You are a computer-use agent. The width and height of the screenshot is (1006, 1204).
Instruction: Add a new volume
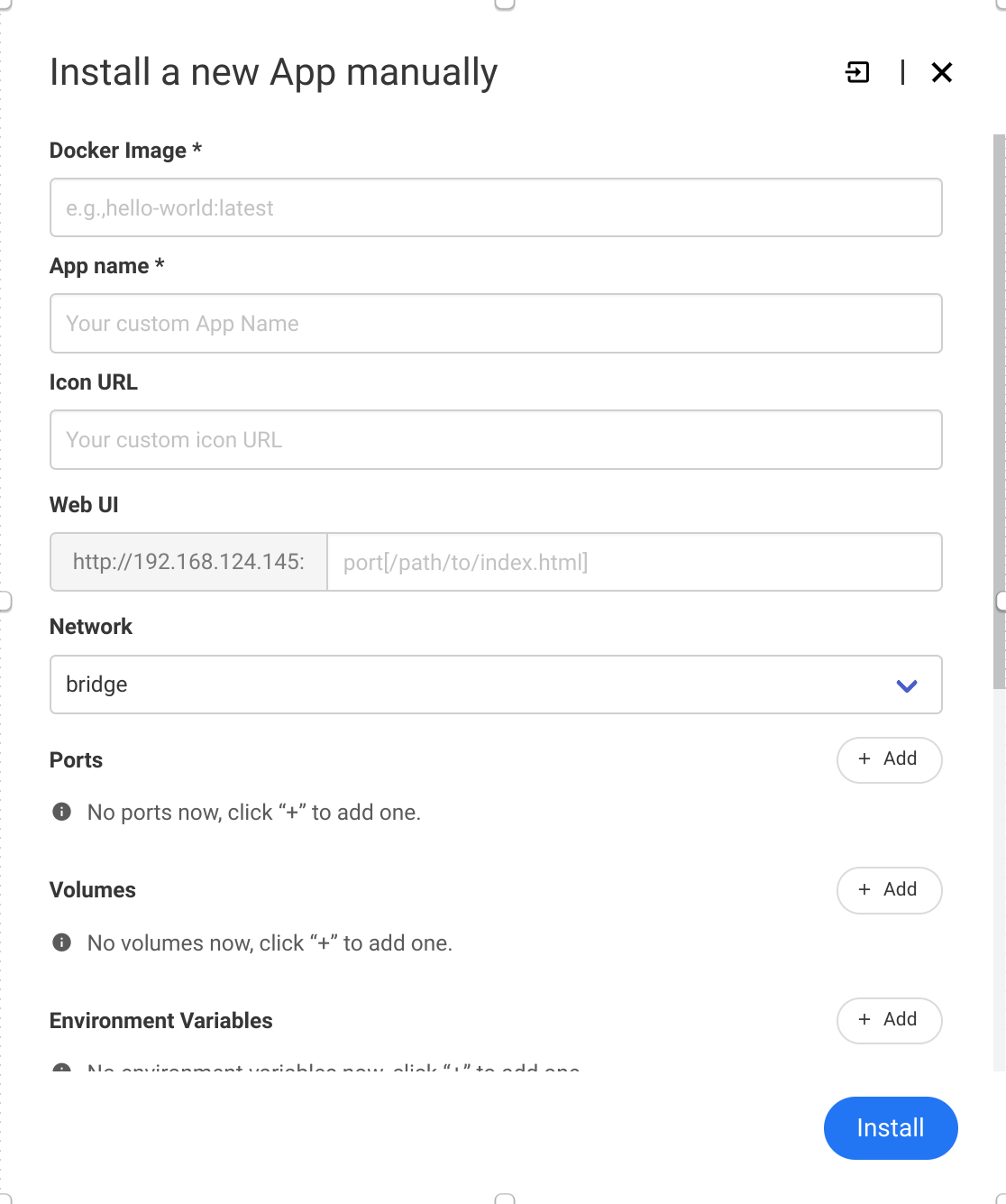coord(889,890)
